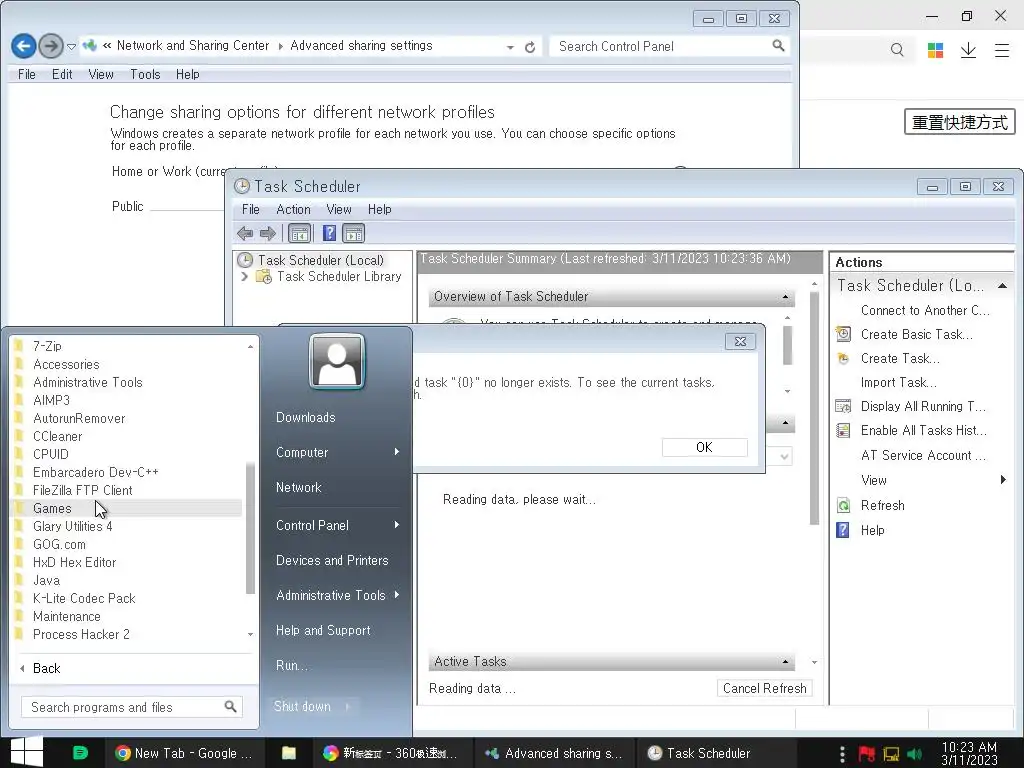
Task: Collapse the Active Tasks section
Action: tap(785, 662)
